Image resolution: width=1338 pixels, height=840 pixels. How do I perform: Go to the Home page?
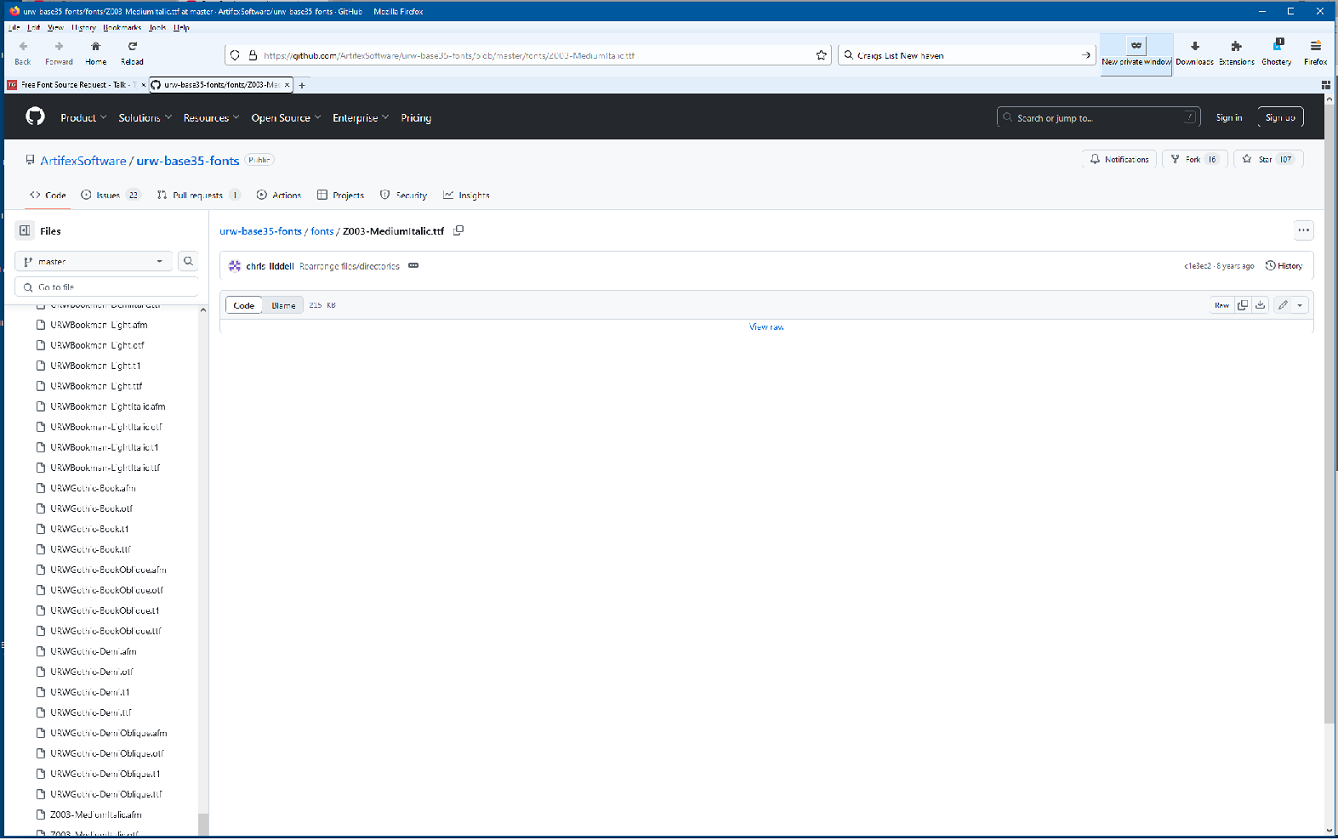pos(96,52)
